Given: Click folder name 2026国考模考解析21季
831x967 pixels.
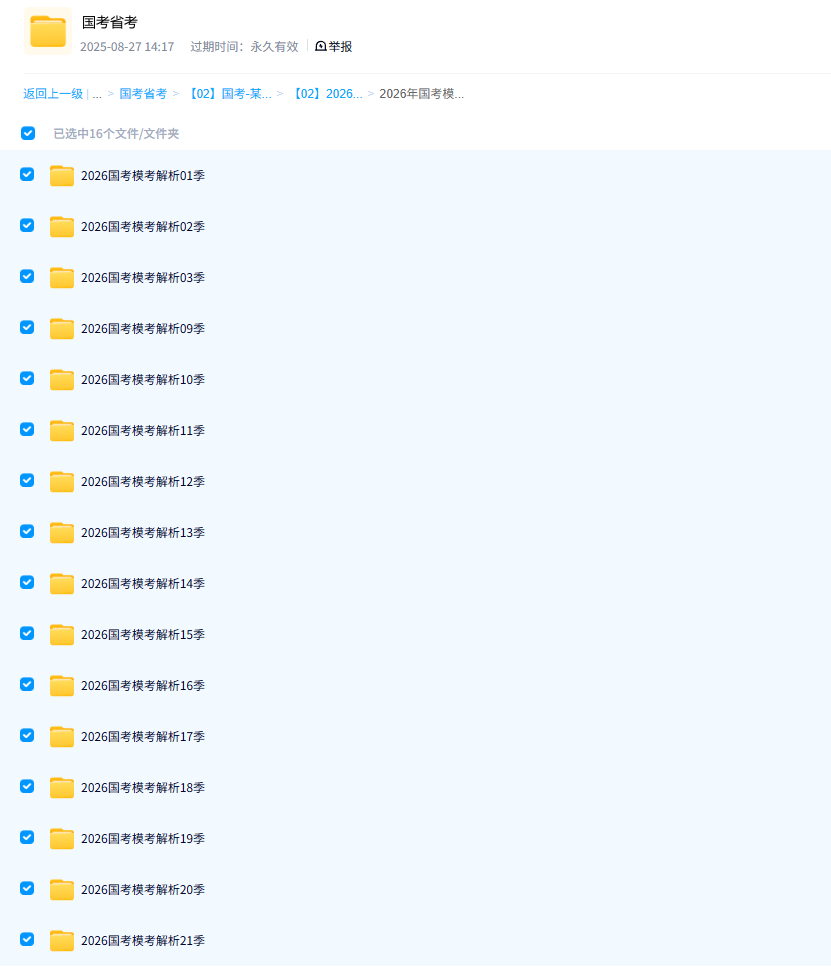Looking at the screenshot, I should point(143,940).
